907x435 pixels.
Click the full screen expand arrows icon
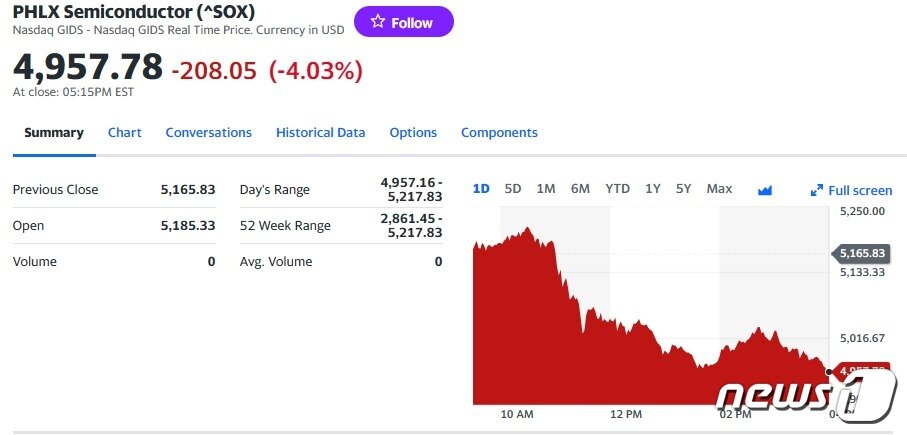click(816, 190)
